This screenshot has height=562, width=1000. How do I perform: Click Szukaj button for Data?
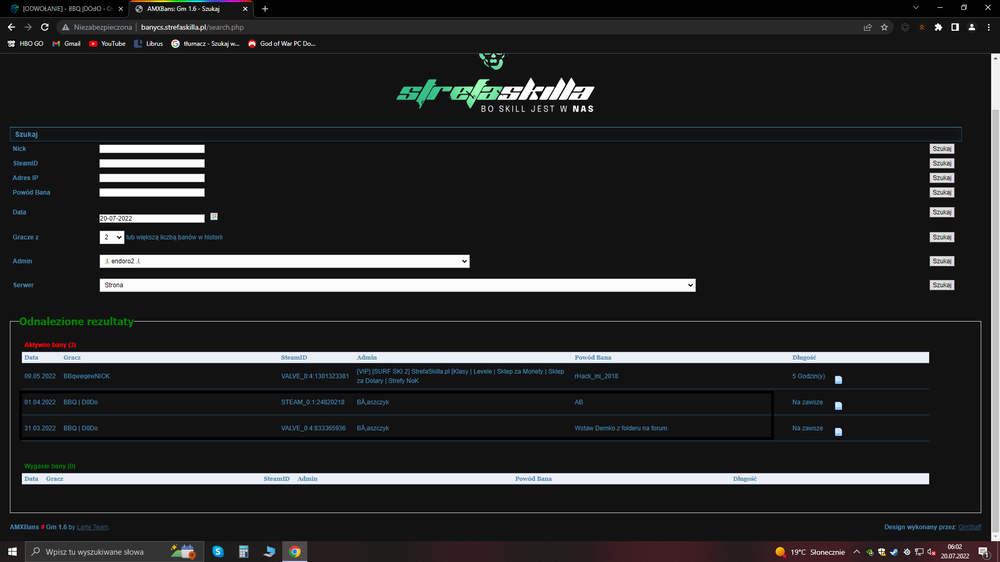click(x=941, y=212)
